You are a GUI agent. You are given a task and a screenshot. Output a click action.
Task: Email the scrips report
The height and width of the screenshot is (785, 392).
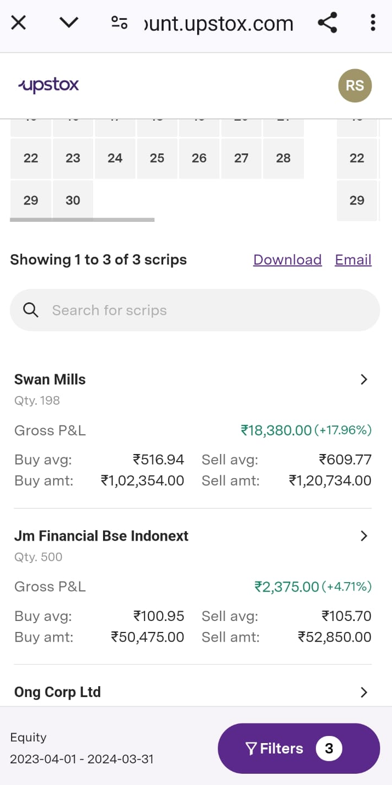point(353,260)
